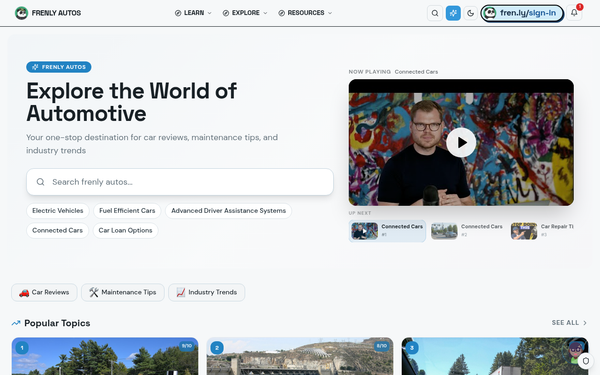Open the notifications bell

coord(574,13)
